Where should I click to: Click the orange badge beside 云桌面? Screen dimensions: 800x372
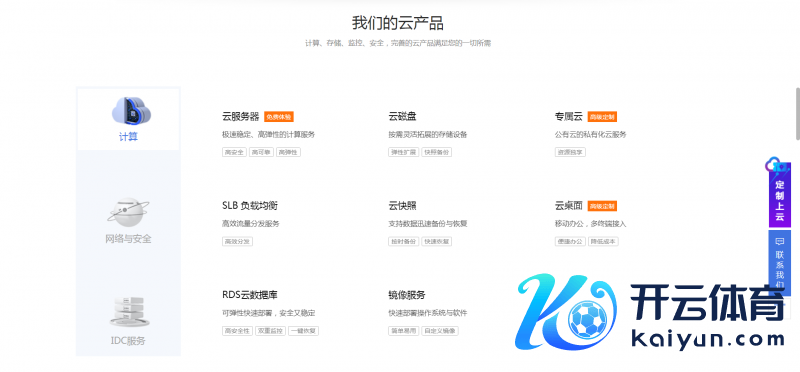[602, 206]
